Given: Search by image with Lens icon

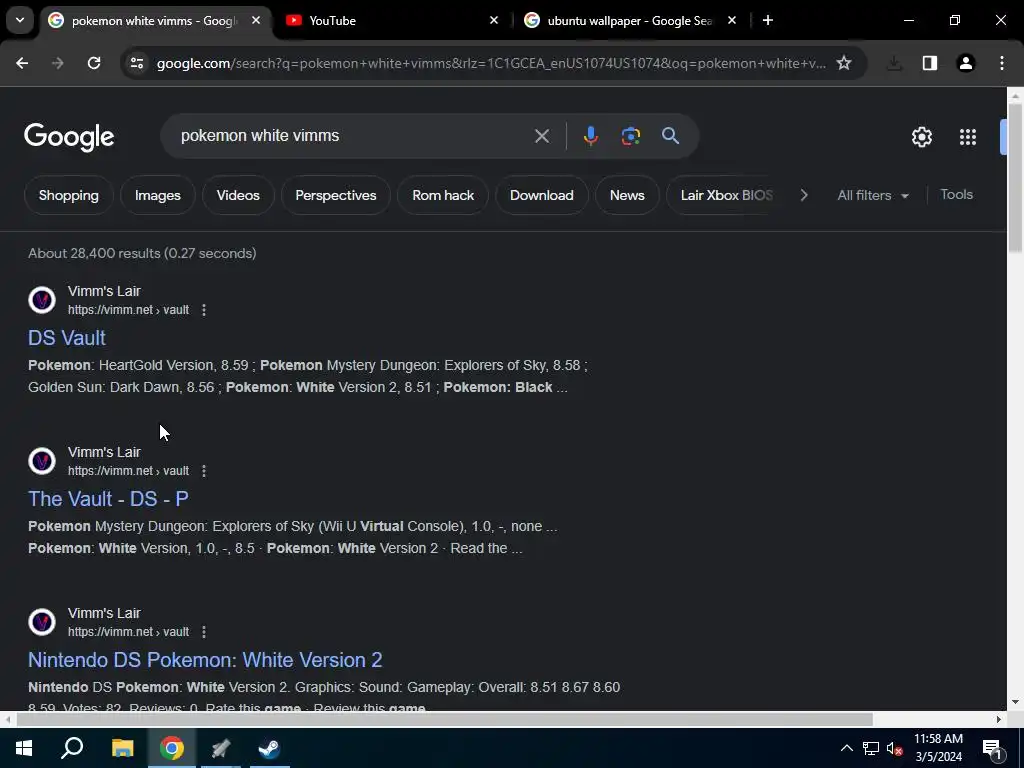Looking at the screenshot, I should point(630,136).
